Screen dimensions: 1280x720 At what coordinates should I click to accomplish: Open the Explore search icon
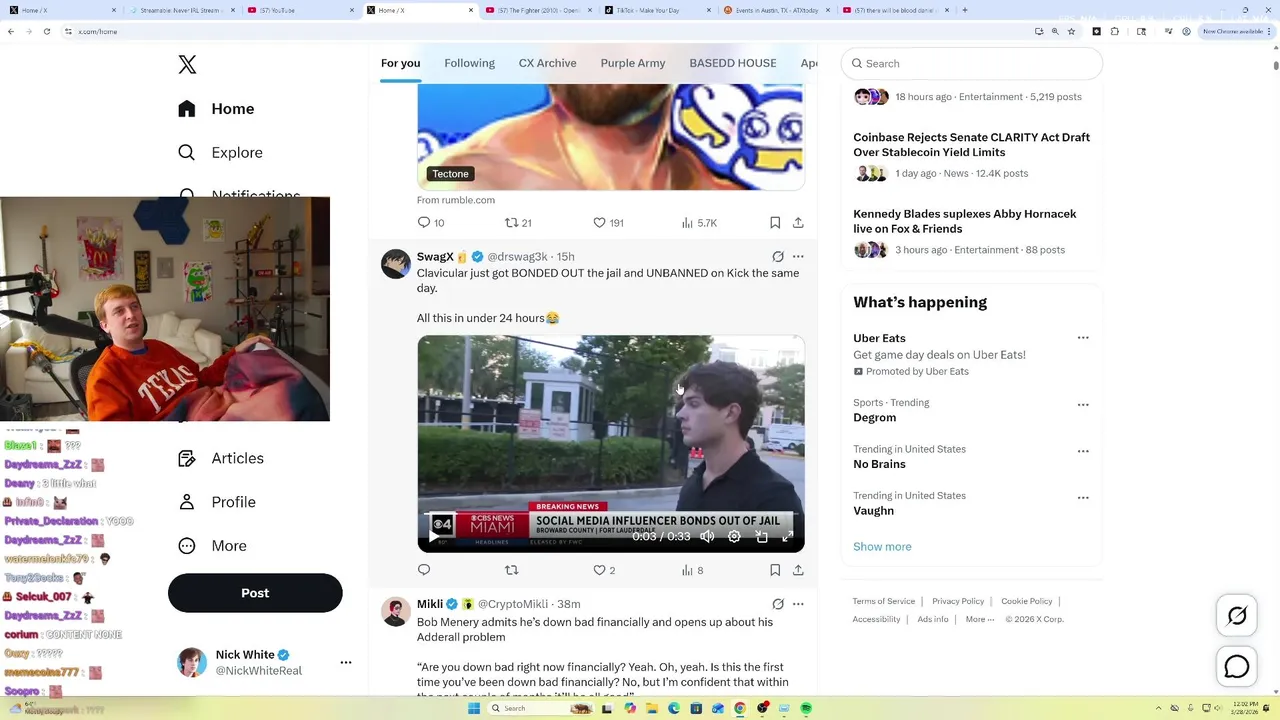pyautogui.click(x=186, y=153)
